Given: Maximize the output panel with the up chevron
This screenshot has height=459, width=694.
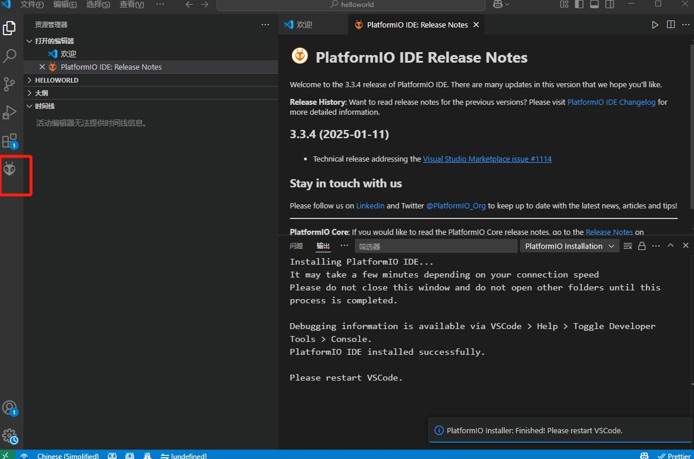Looking at the screenshot, I should coord(670,246).
